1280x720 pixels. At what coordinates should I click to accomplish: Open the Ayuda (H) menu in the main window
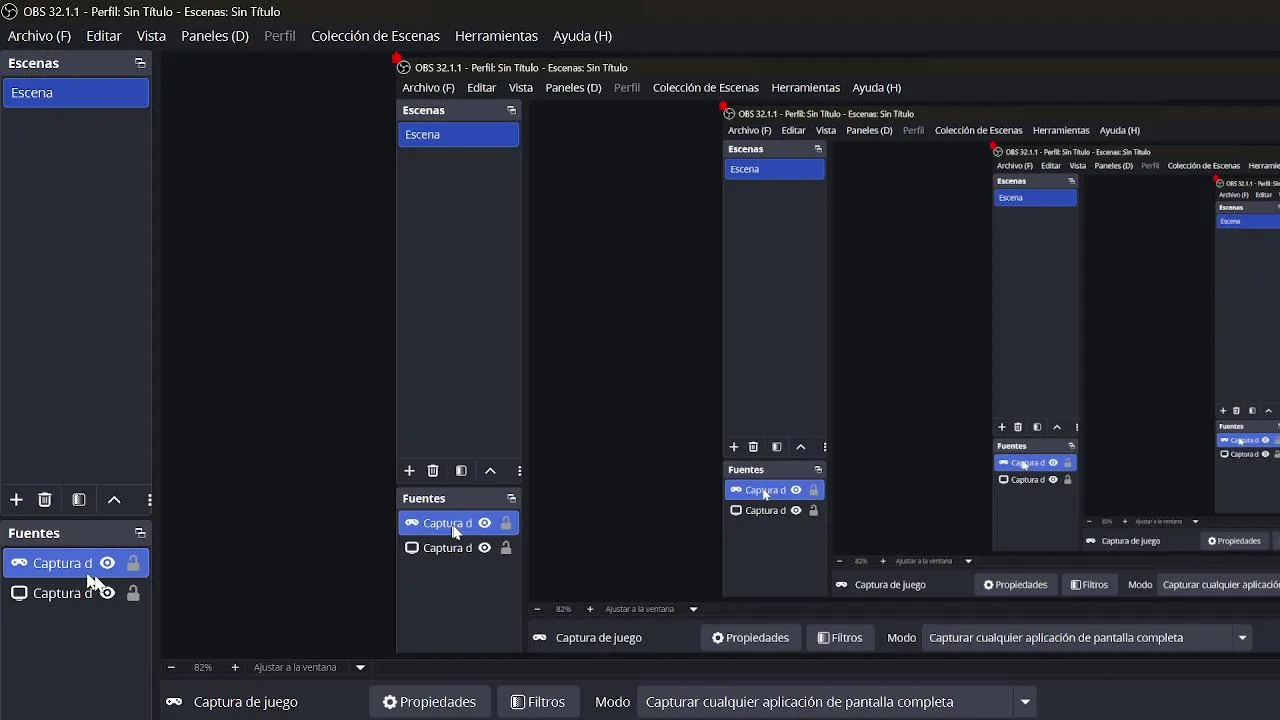582,36
